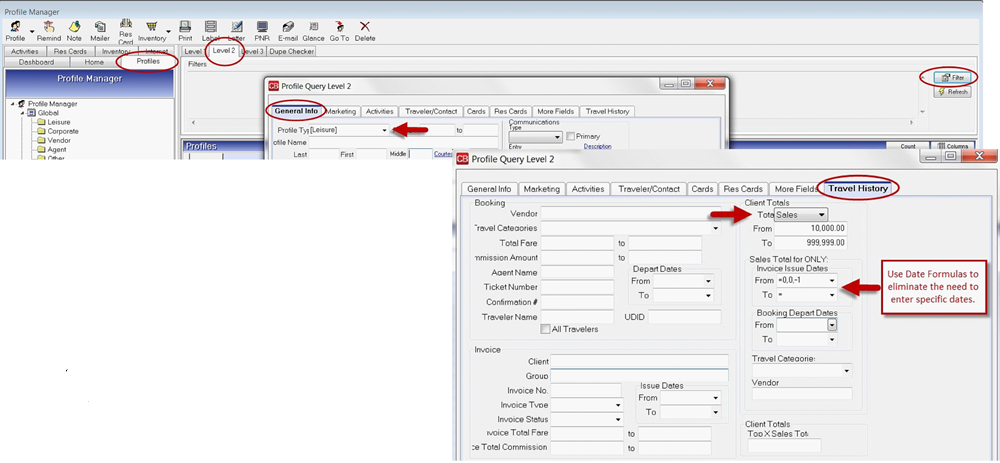This screenshot has width=1000, height=463.
Task: Click the PNR toolbar icon
Action: [x=262, y=27]
